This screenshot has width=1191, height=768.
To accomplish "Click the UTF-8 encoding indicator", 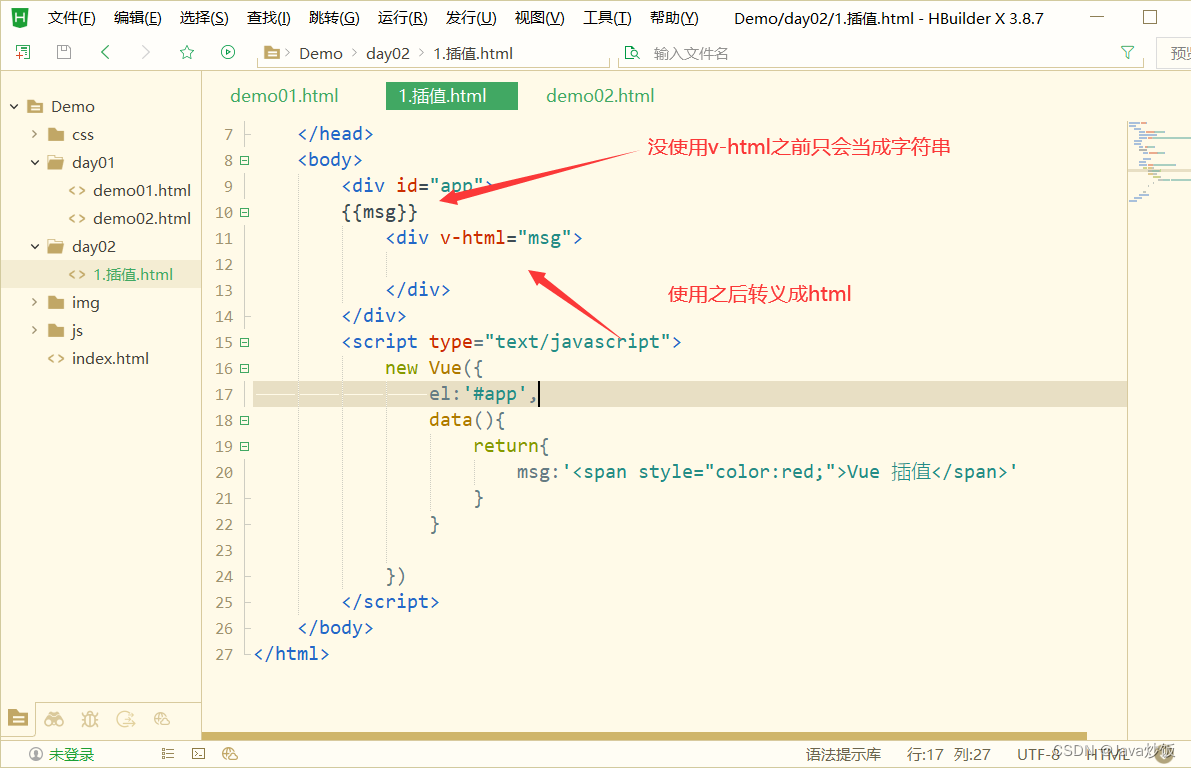I will tap(1038, 754).
